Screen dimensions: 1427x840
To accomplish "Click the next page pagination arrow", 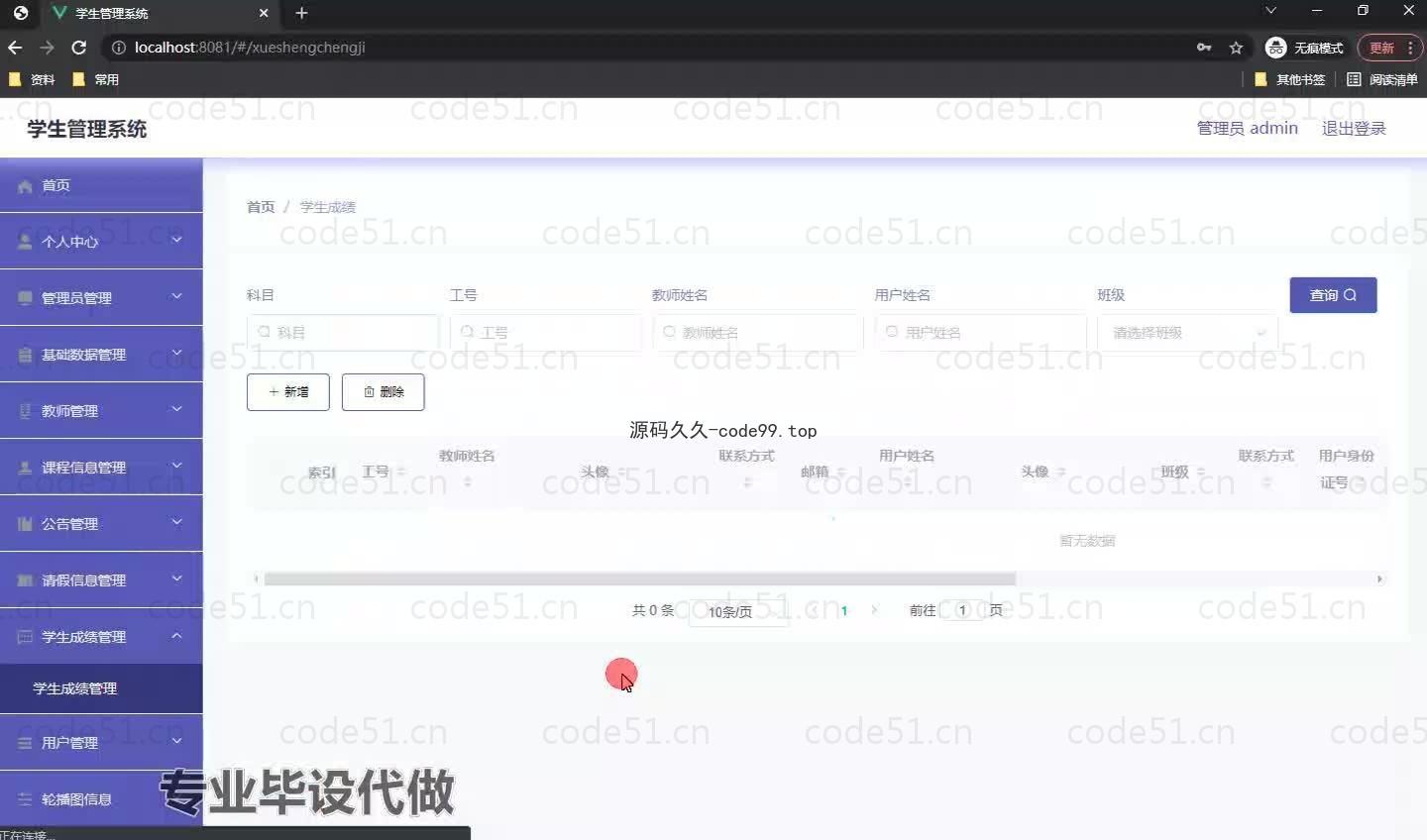I will coord(874,610).
